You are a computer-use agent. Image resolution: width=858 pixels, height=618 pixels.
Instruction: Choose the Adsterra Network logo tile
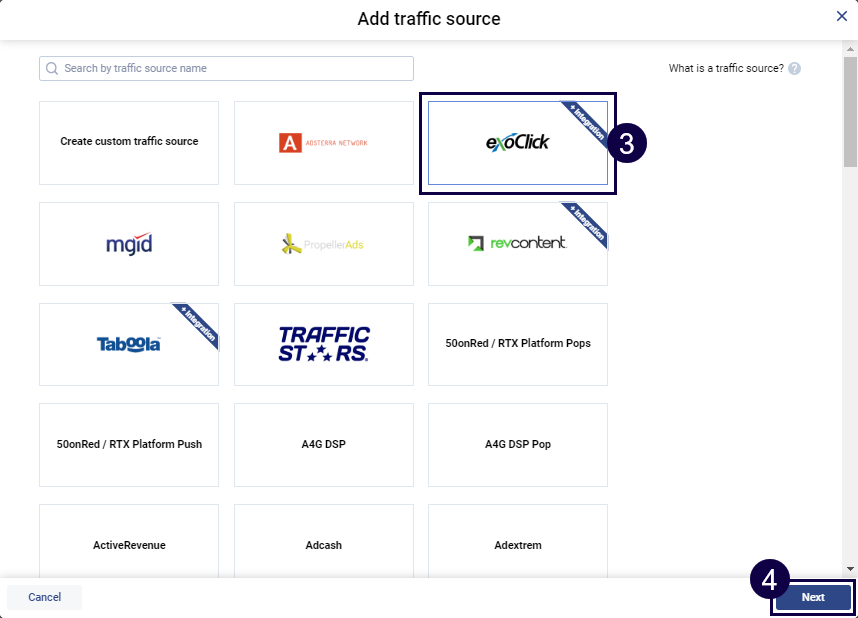pos(323,143)
